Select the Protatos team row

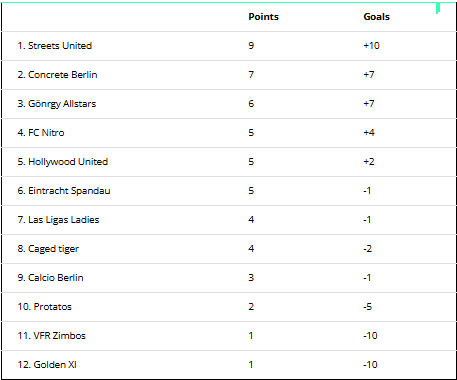(229, 307)
